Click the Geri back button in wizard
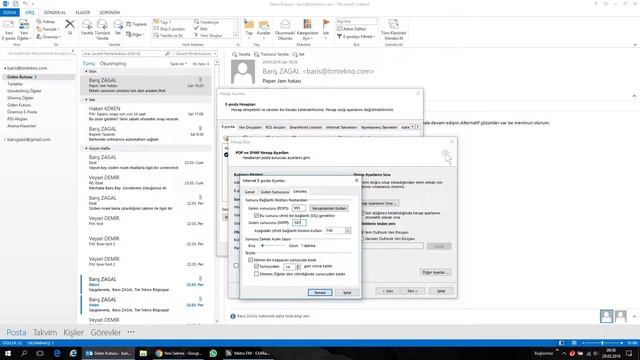Viewport: 640px width, 360px height. 387,291
